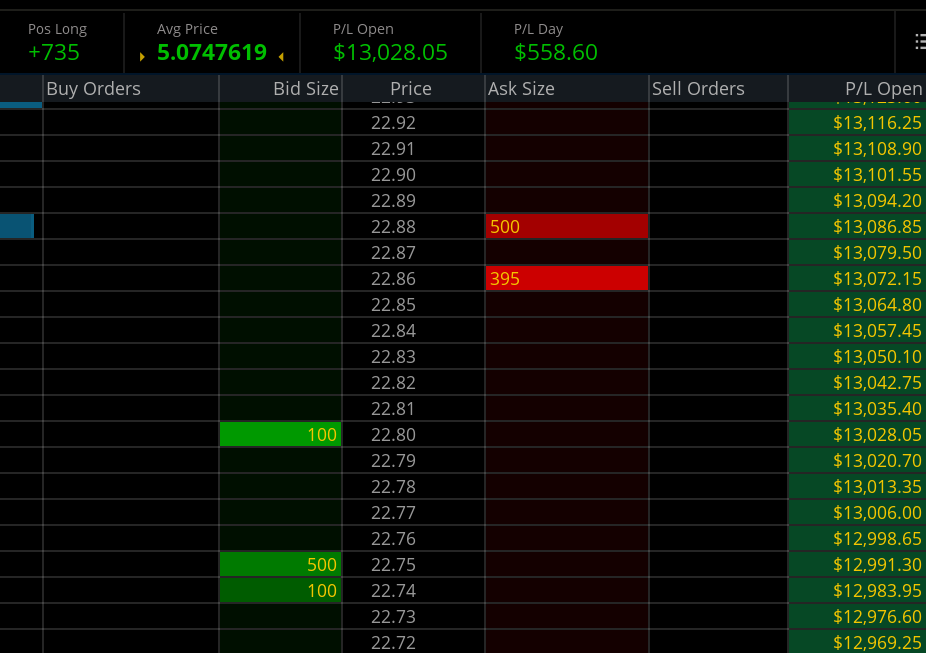Click price 22.83 in the ladder
Image resolution: width=926 pixels, height=653 pixels.
(393, 357)
